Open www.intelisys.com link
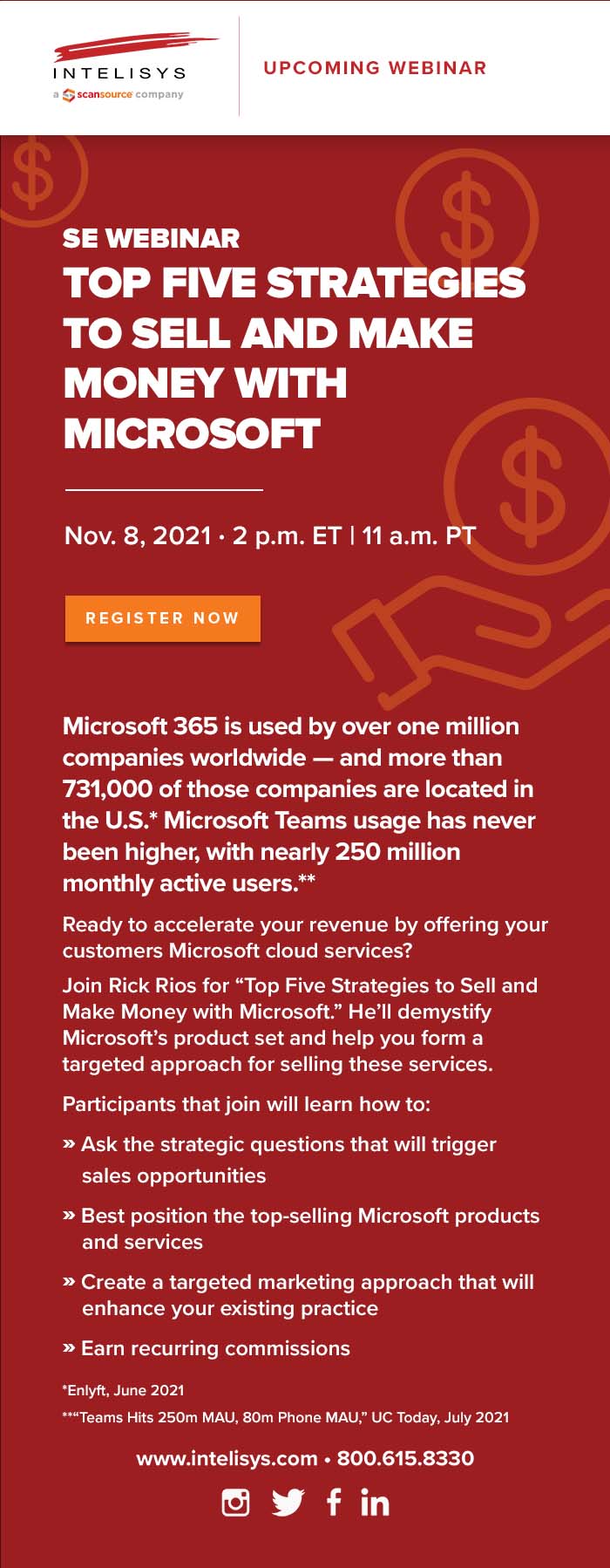Viewport: 610px width, 1568px height. (227, 1458)
